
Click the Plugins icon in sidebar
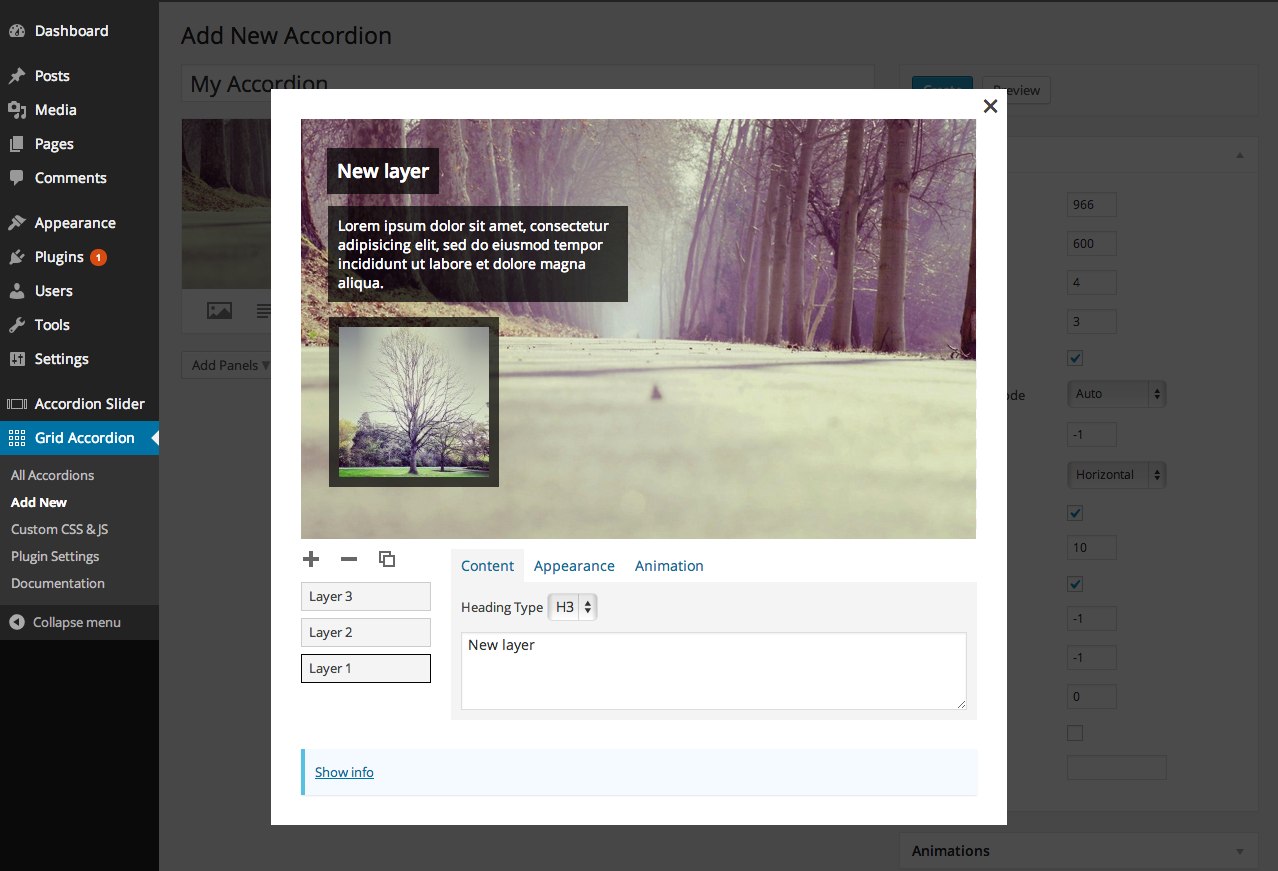coord(17,257)
